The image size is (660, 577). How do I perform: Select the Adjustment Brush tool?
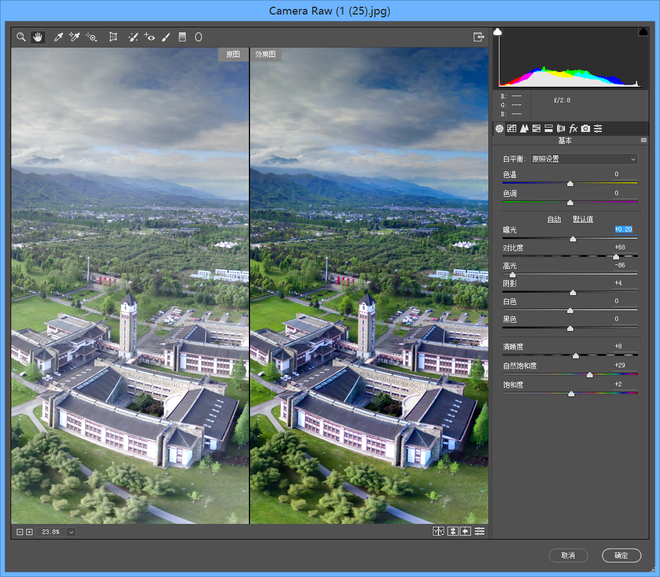166,37
